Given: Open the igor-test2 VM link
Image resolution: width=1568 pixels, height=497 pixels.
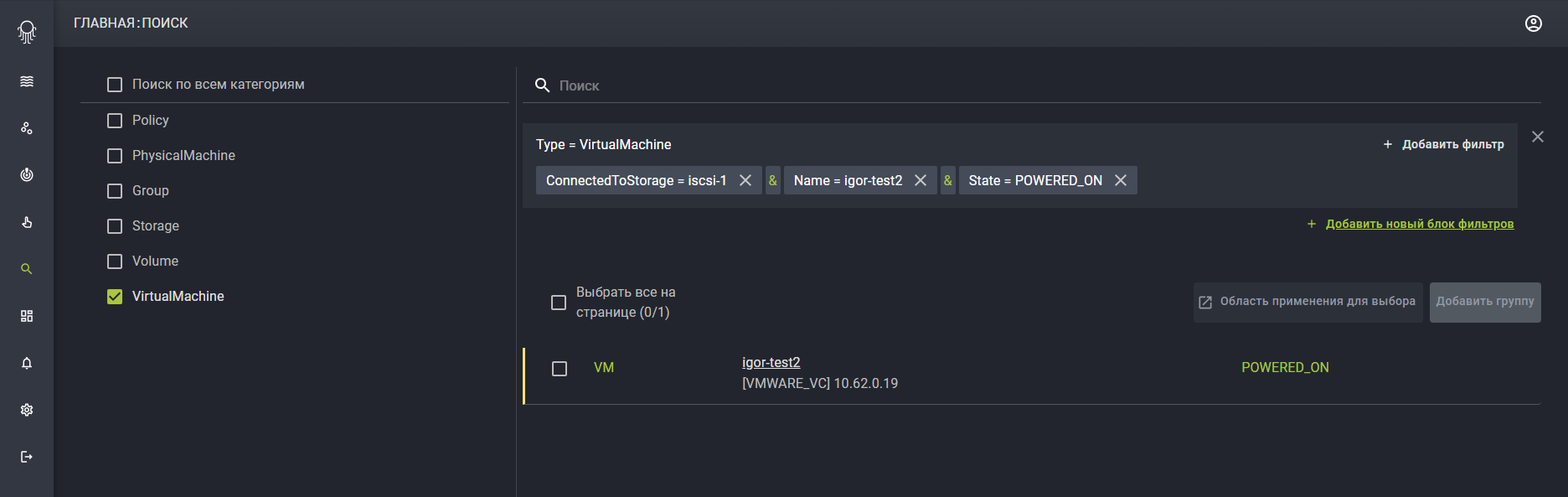Looking at the screenshot, I should (771, 362).
